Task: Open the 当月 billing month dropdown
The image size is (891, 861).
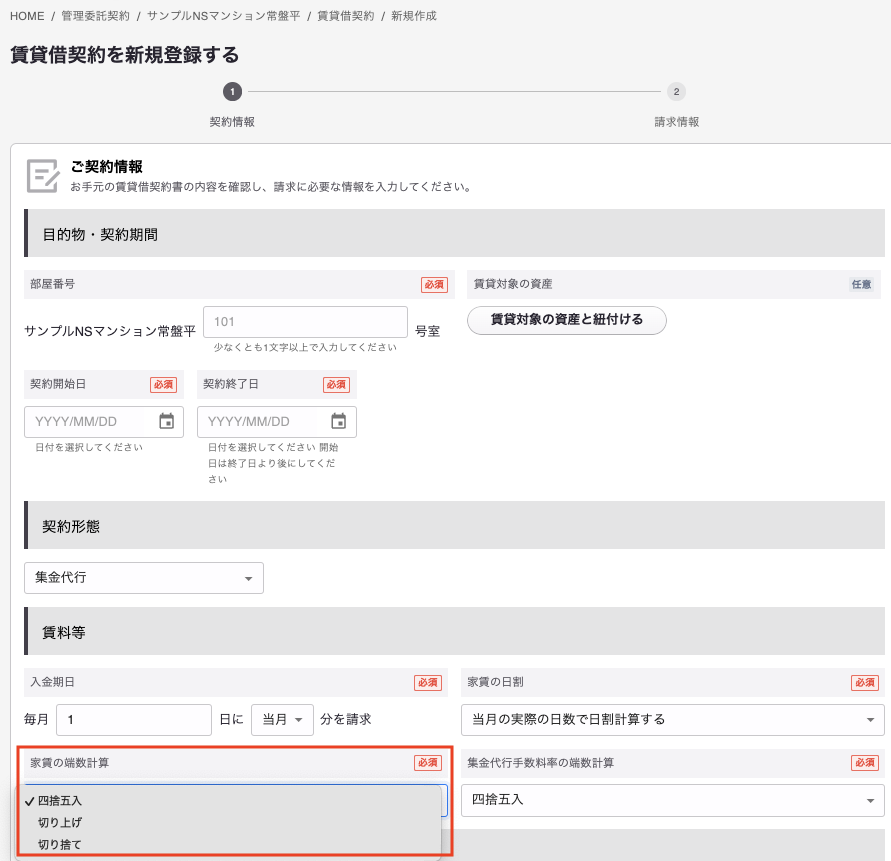Action: point(282,719)
